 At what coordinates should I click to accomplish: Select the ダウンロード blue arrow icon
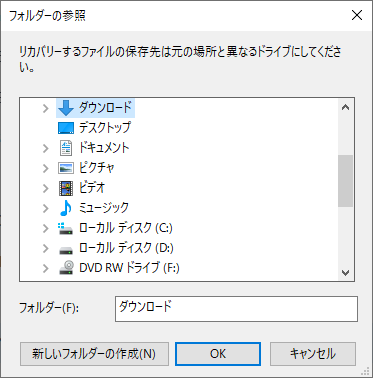click(66, 108)
